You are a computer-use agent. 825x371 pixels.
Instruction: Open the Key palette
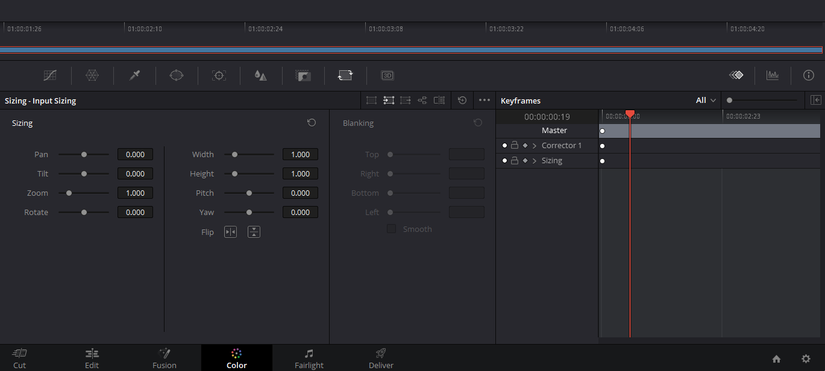pyautogui.click(x=303, y=76)
